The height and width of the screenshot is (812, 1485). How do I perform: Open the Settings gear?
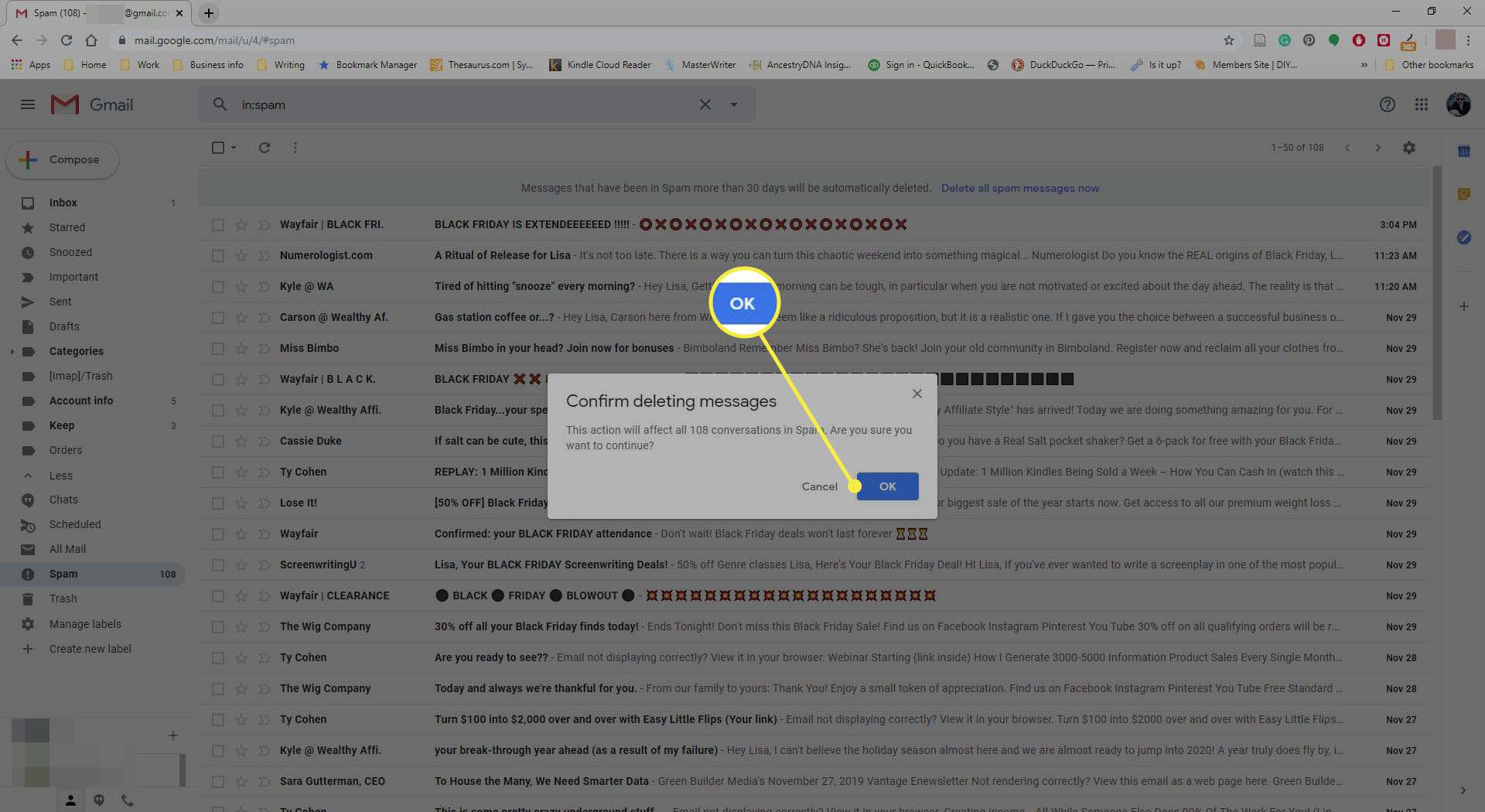pyautogui.click(x=1409, y=148)
